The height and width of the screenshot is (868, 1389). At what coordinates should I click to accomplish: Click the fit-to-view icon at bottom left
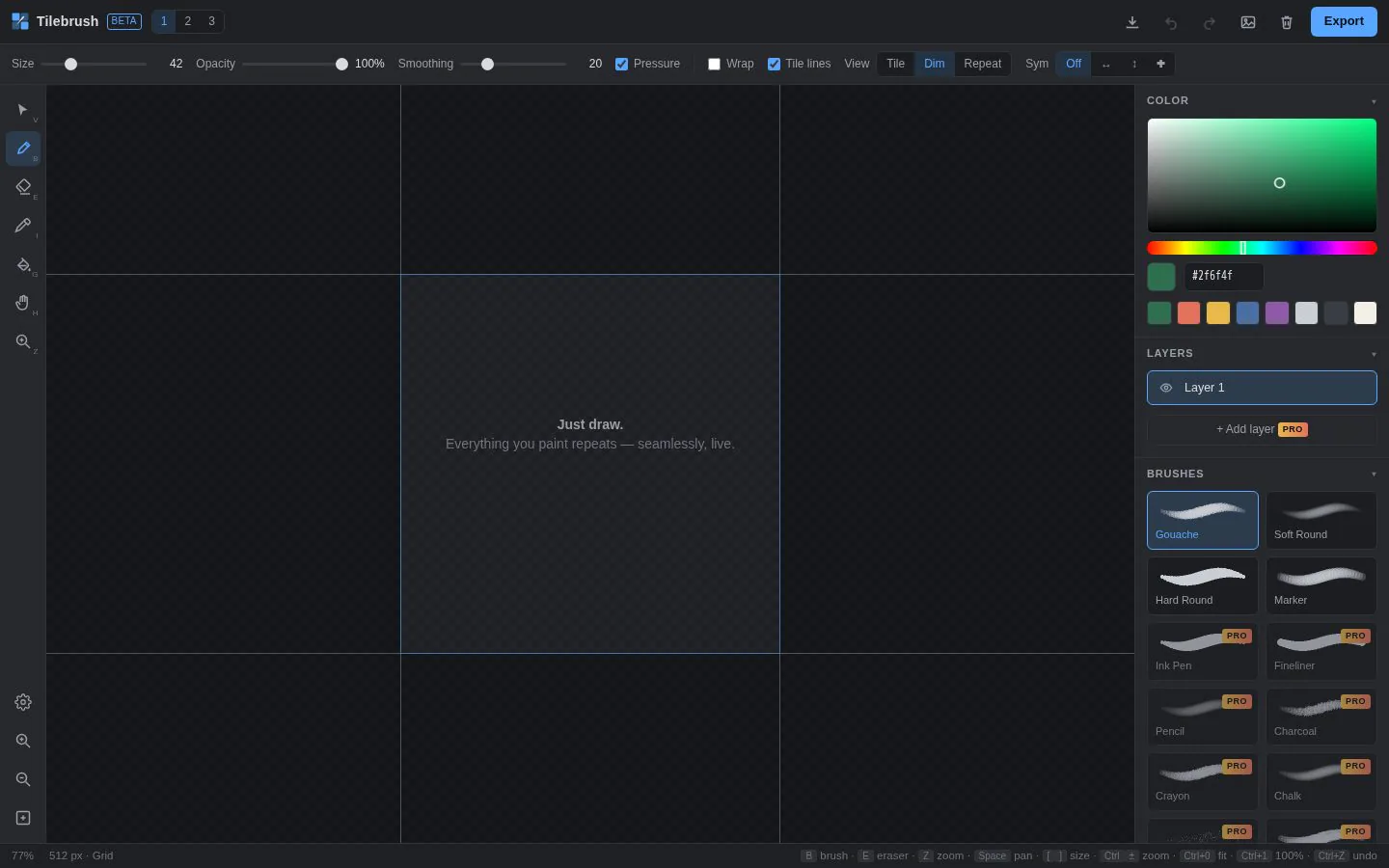23,818
